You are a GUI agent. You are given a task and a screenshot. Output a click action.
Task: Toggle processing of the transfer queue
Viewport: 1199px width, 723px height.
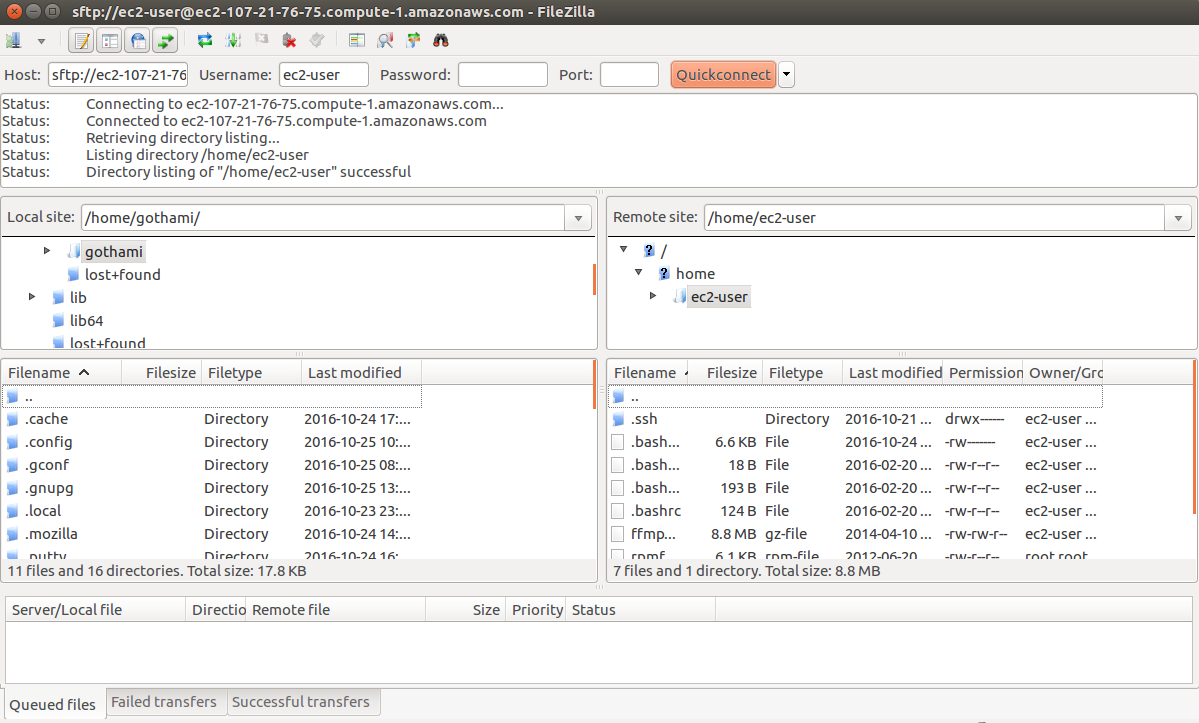[233, 41]
